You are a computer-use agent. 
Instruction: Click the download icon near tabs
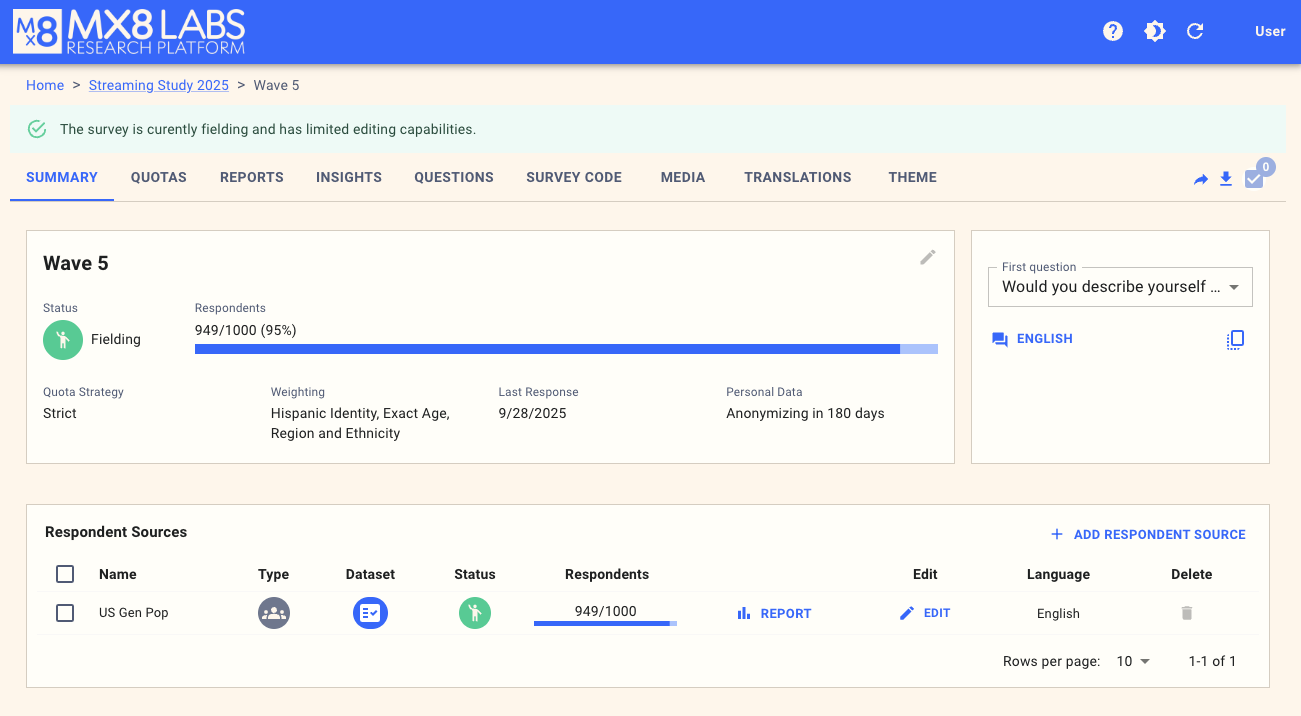1226,179
